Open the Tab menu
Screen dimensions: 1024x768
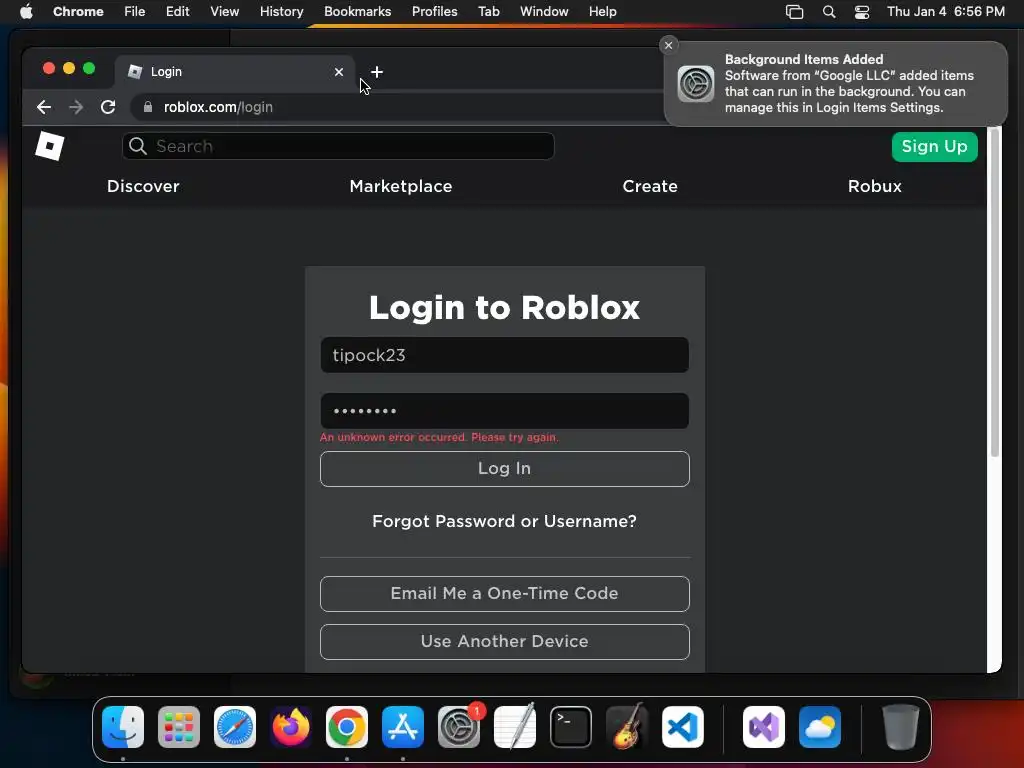488,12
